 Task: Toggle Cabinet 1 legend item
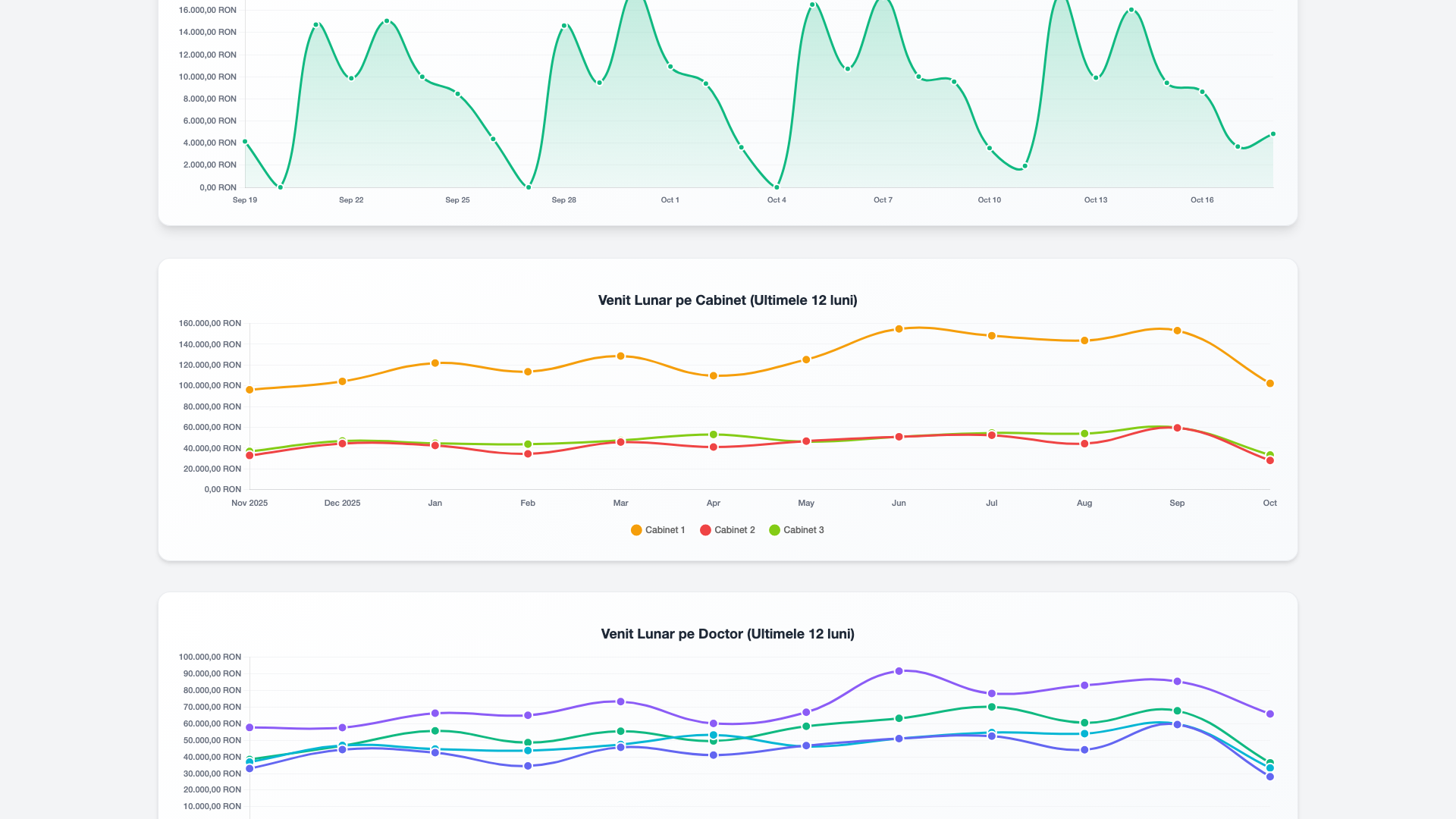click(657, 530)
